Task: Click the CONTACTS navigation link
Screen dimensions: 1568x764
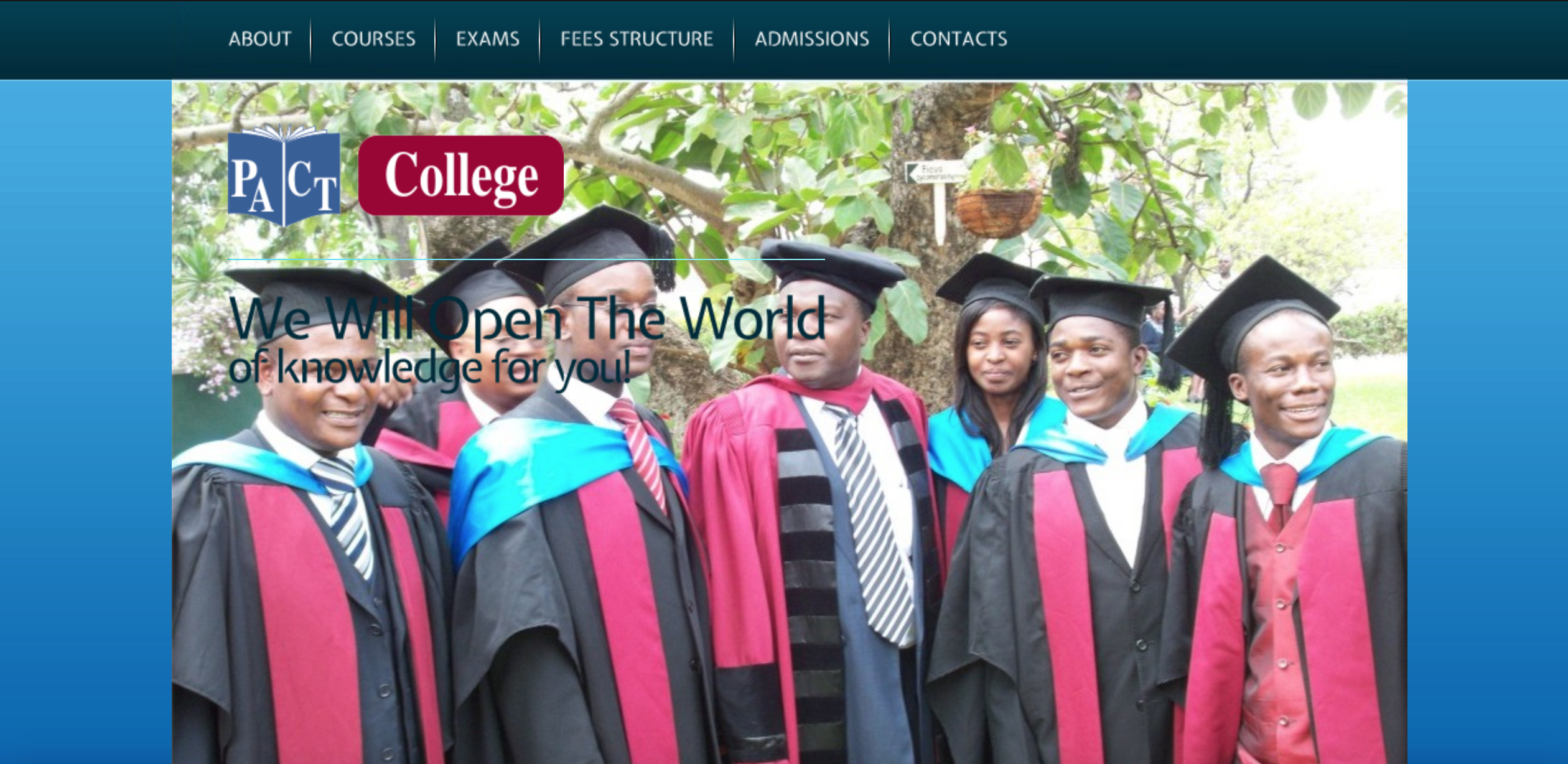Action: 959,39
